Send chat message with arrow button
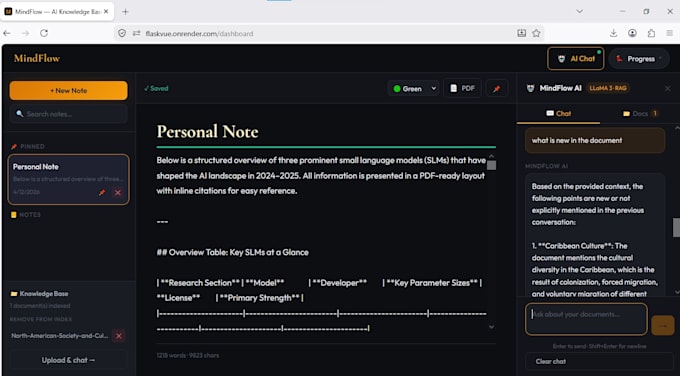This screenshot has height=376, width=680. pyautogui.click(x=663, y=325)
